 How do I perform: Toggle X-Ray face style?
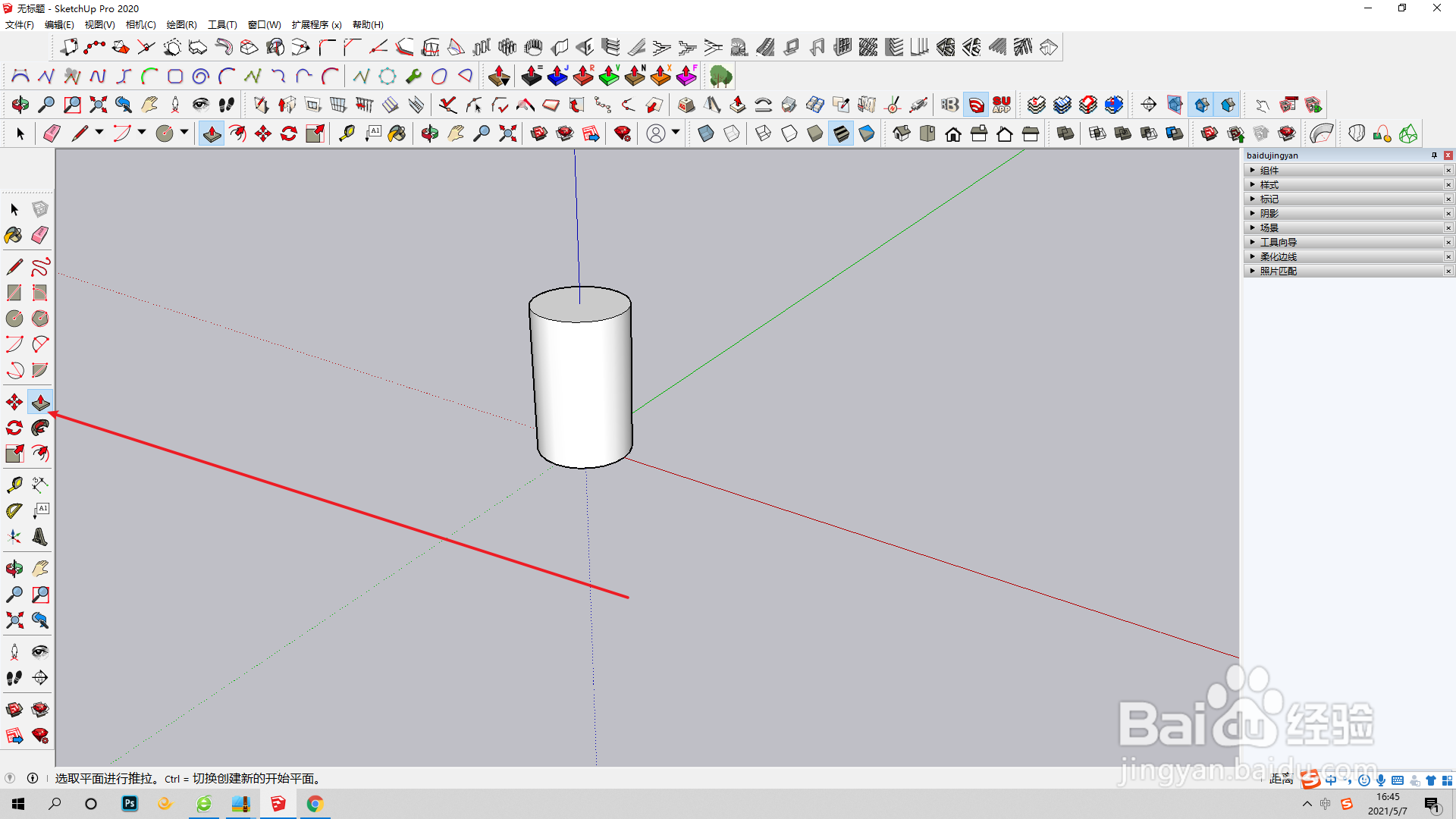coord(706,134)
